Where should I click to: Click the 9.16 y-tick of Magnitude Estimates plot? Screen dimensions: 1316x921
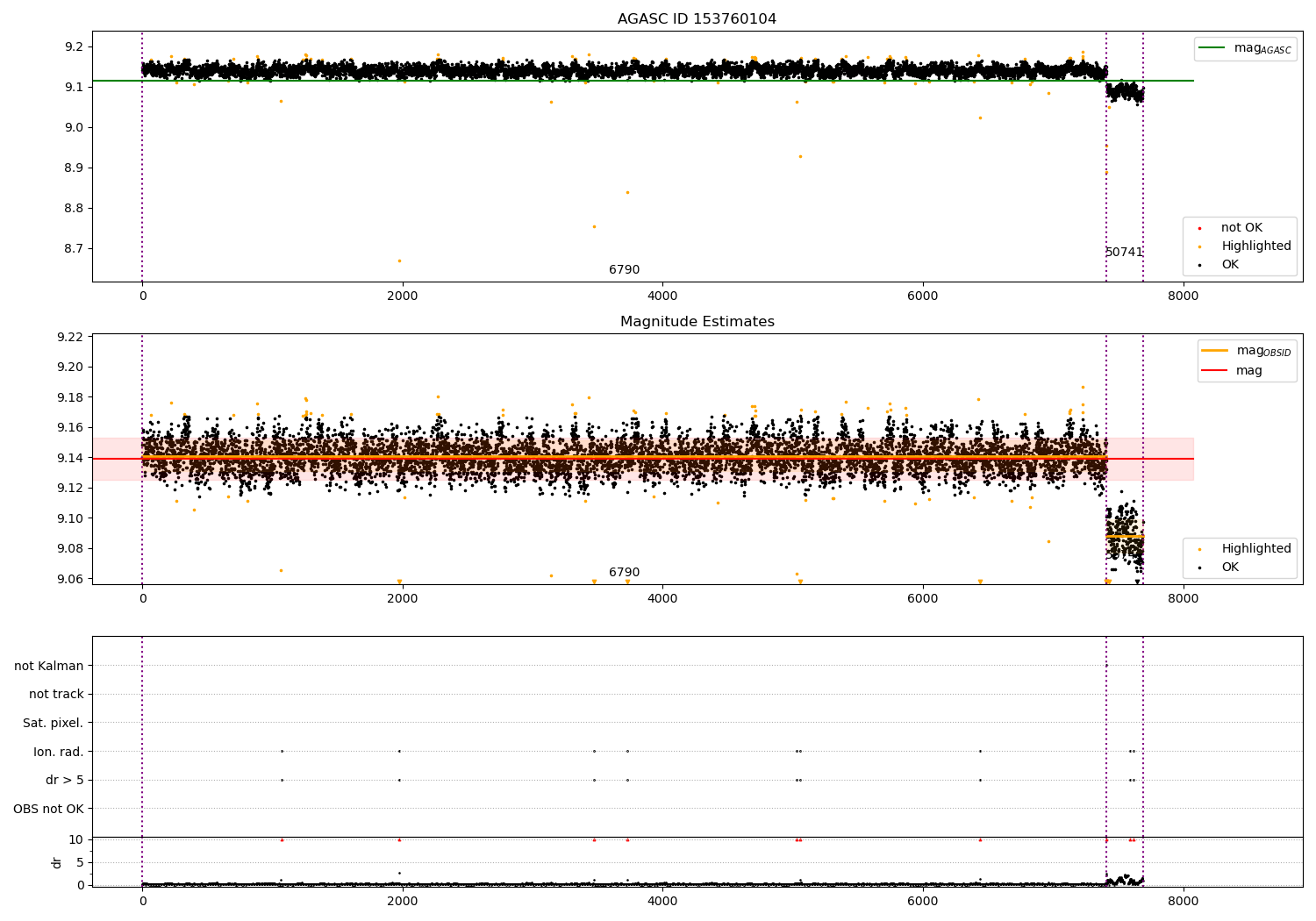71,428
